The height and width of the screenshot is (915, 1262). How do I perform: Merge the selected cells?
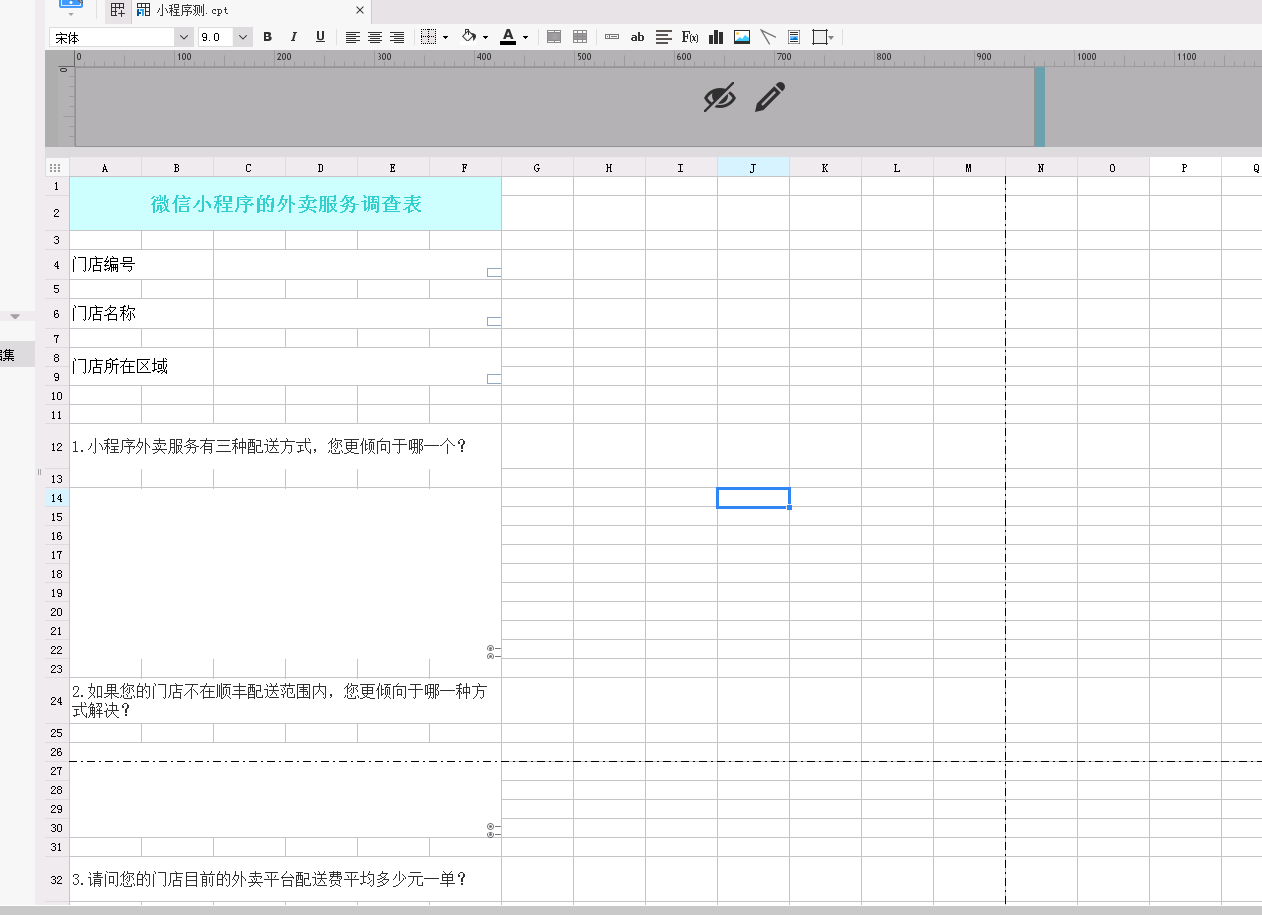point(554,37)
